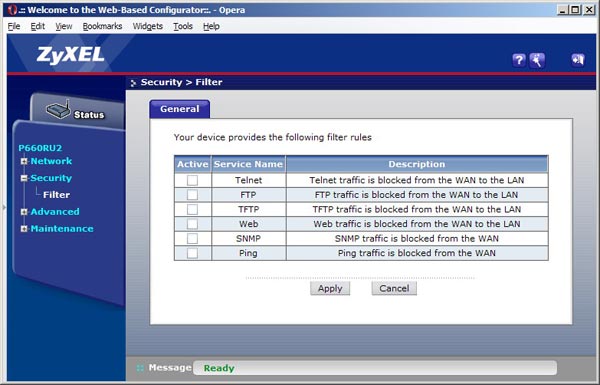
Task: Enable the FTP filter checkbox
Action: click(192, 195)
